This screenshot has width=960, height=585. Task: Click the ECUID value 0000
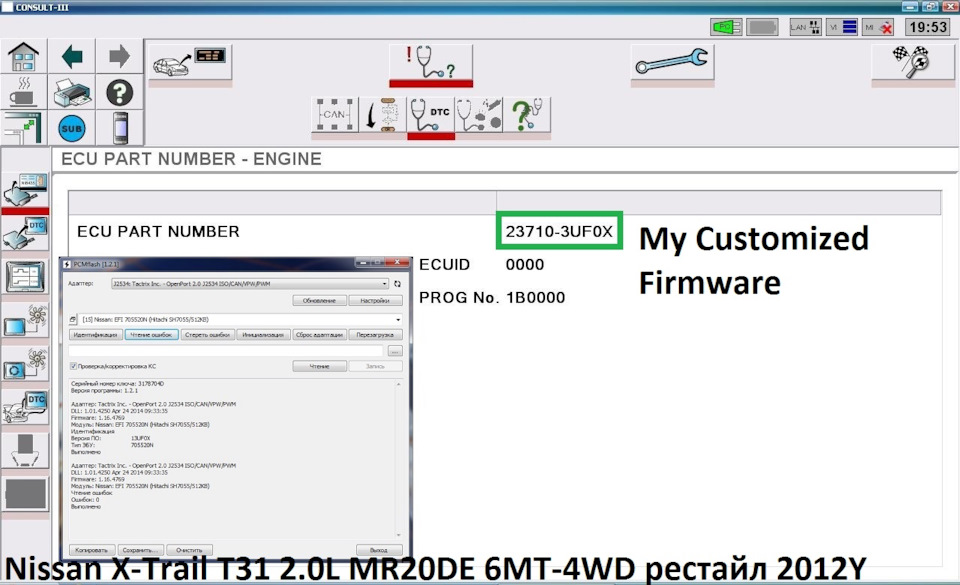[525, 264]
